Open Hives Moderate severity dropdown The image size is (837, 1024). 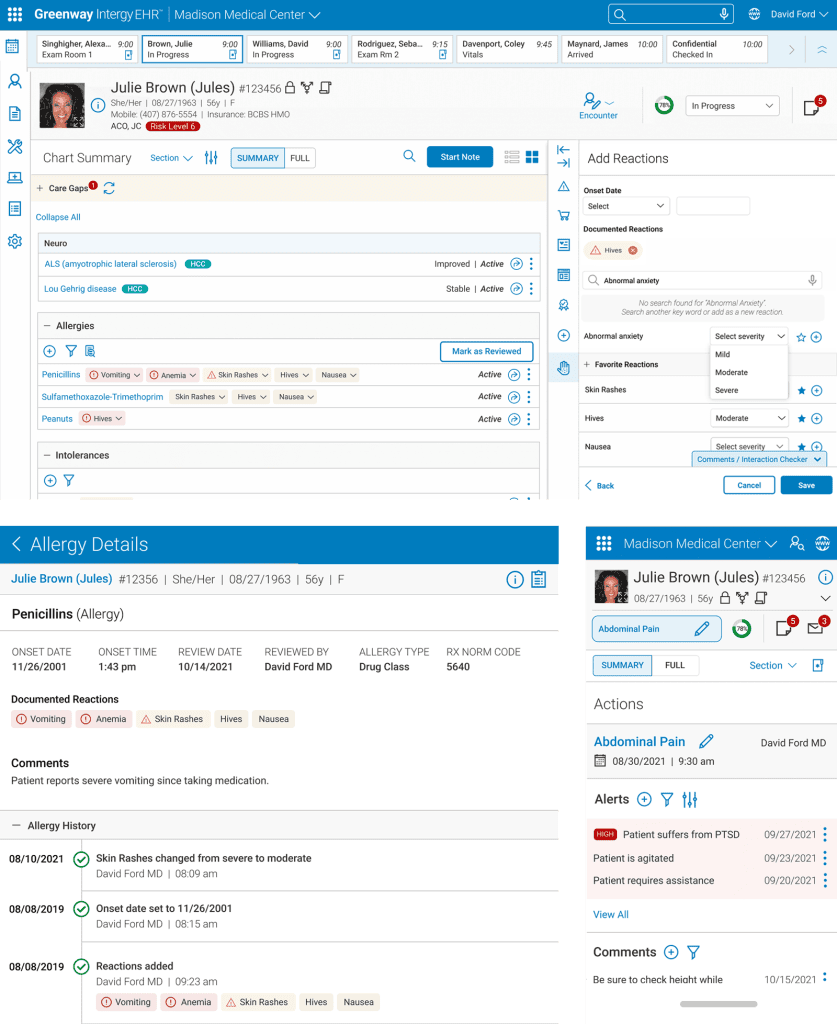point(750,418)
